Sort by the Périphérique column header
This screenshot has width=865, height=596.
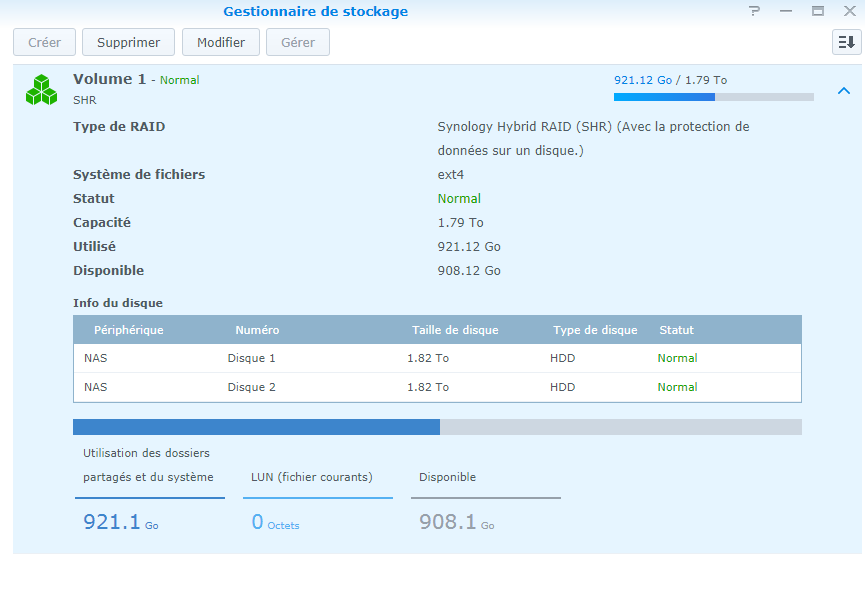(x=128, y=330)
